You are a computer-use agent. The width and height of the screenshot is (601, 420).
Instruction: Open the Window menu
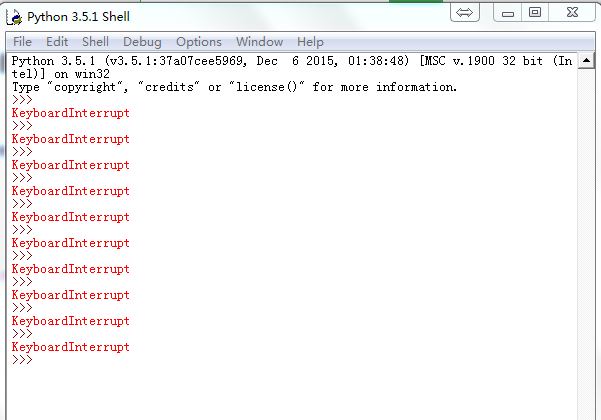[x=259, y=42]
